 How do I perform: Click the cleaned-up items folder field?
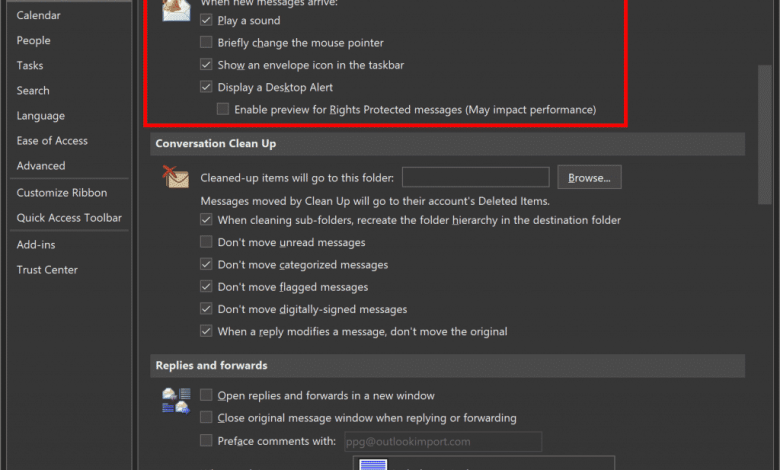476,178
